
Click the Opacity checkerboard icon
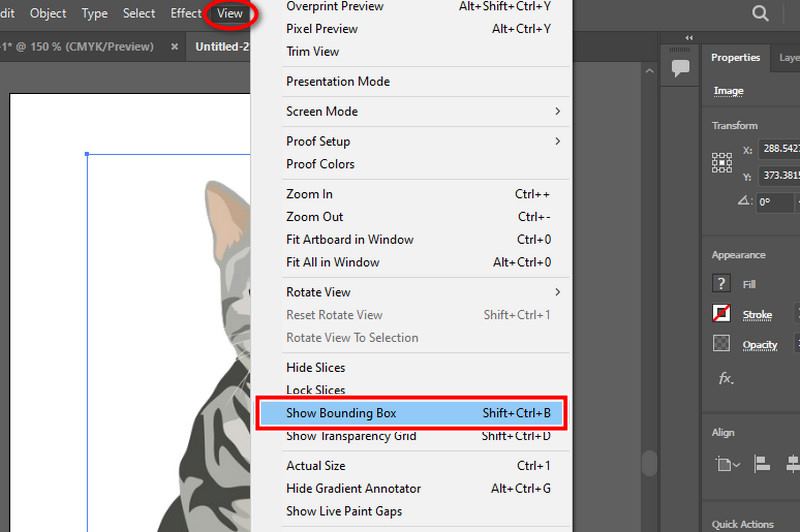721,343
